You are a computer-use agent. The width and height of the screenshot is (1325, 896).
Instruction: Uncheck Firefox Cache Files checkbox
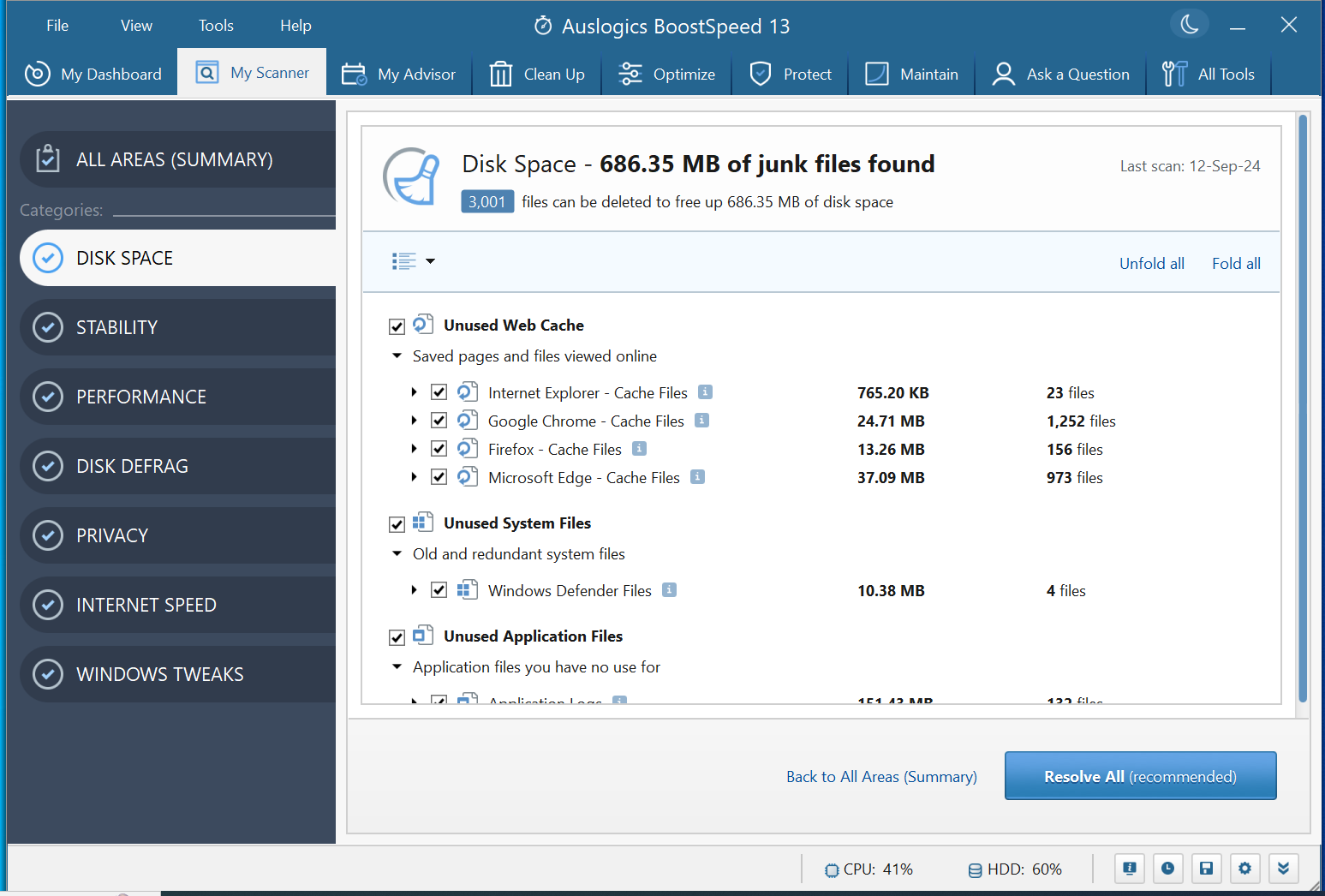[439, 449]
